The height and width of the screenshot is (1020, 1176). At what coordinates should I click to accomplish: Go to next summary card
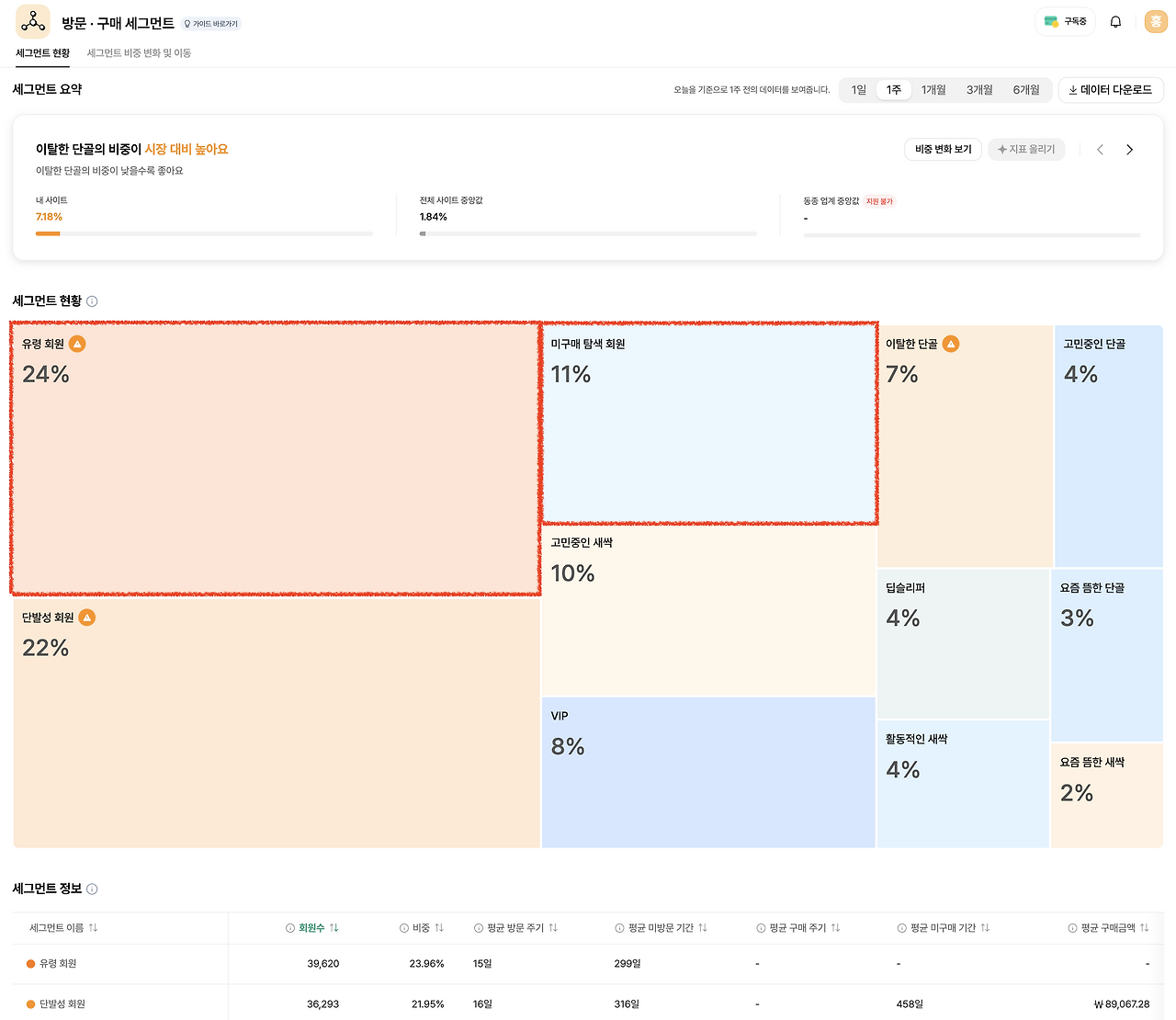pos(1129,150)
